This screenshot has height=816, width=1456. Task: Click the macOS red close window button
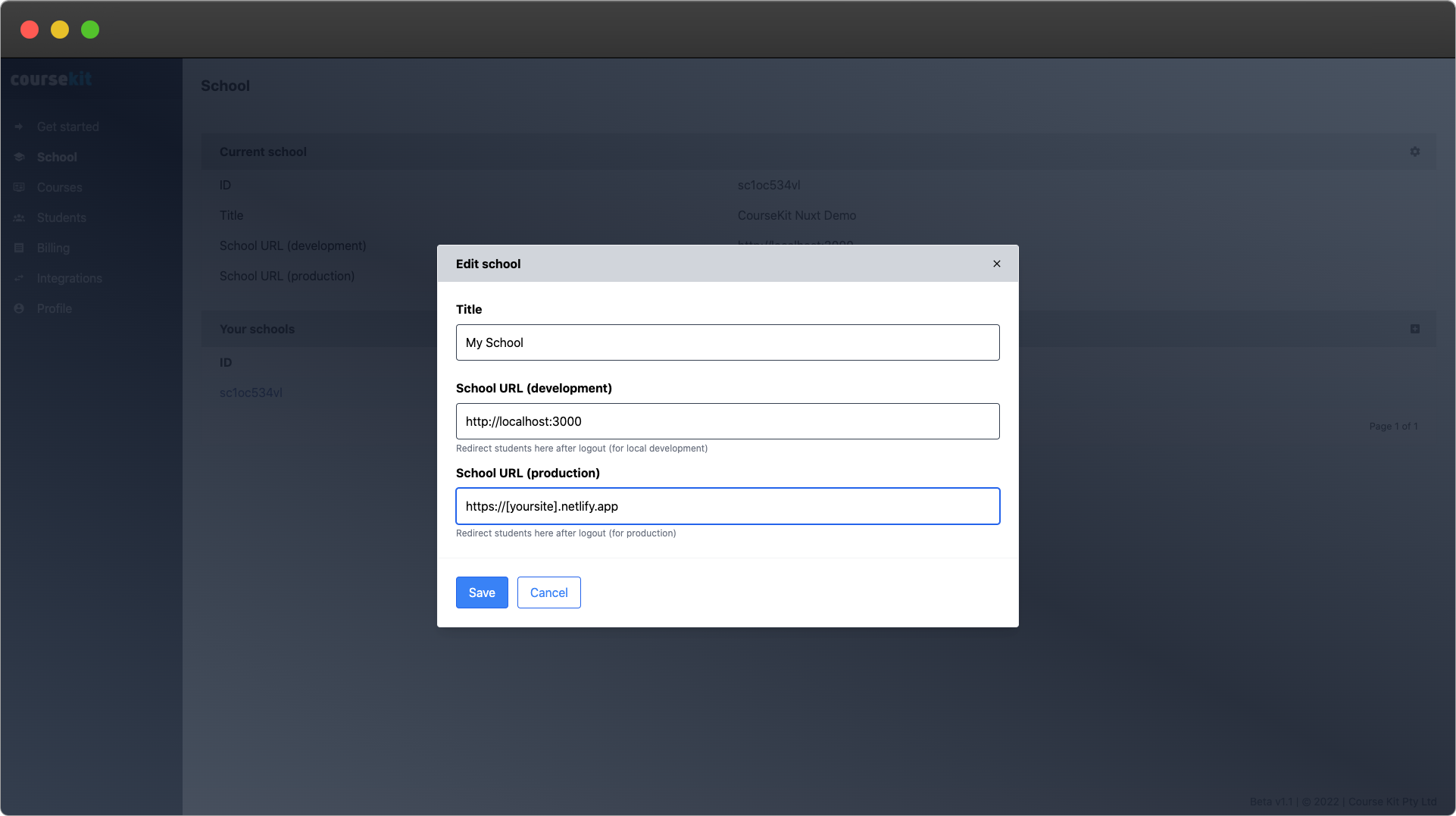coord(30,30)
